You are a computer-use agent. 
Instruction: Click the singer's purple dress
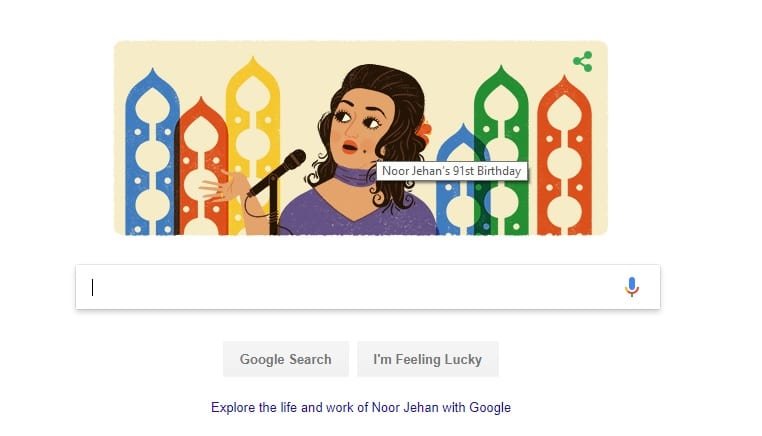(357, 215)
